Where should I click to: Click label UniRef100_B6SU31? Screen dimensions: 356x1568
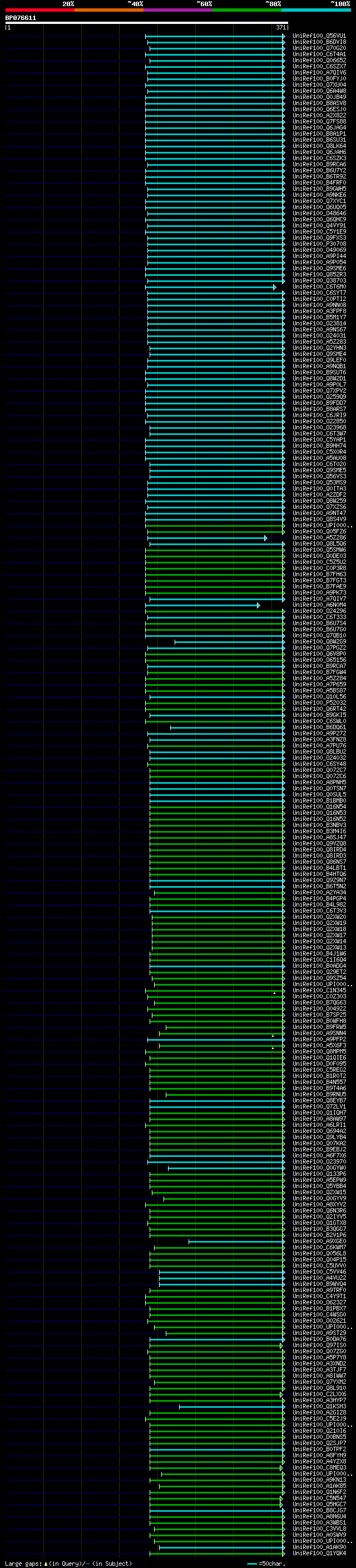click(x=319, y=140)
